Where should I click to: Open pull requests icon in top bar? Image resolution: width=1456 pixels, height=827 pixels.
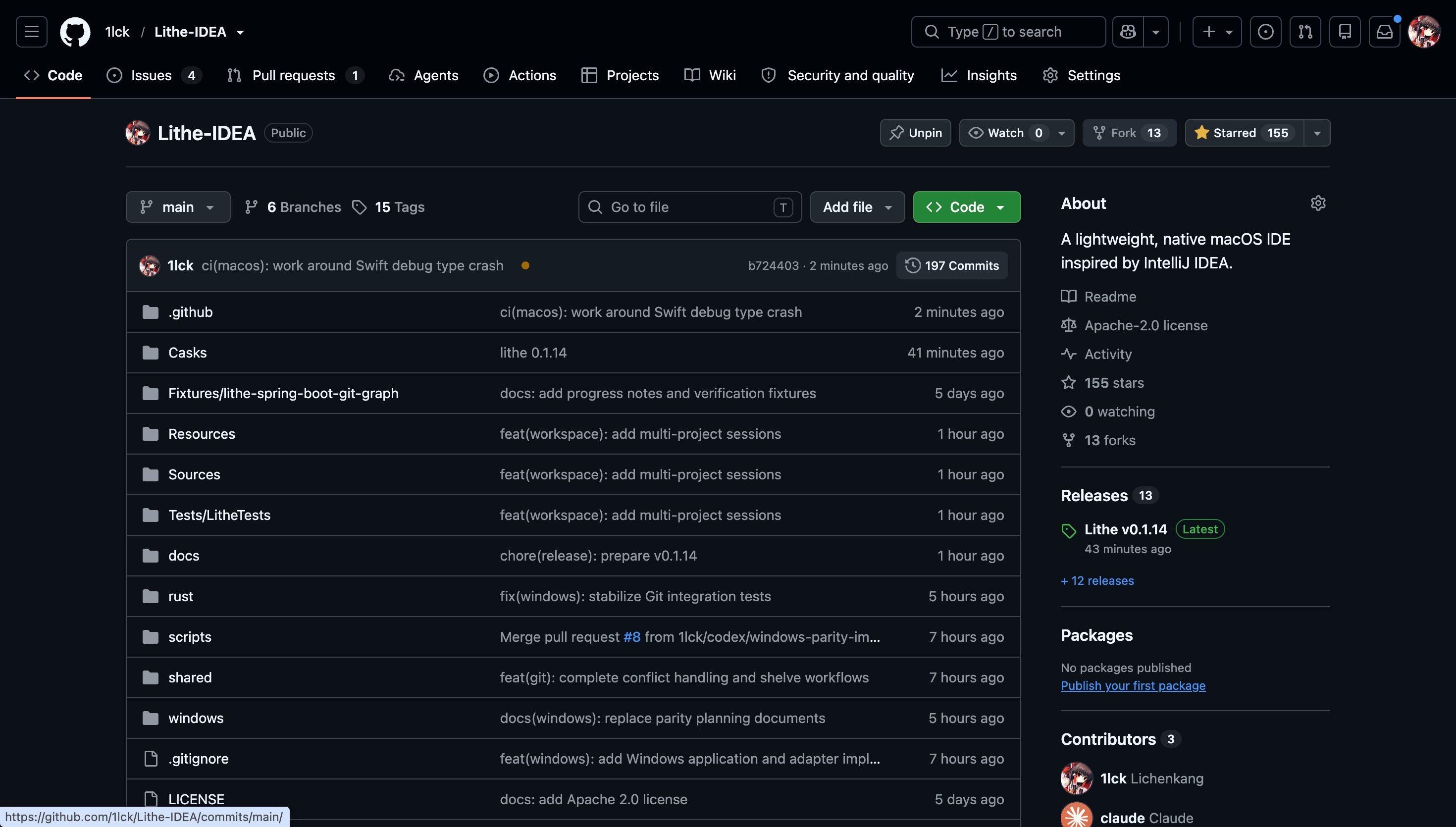coord(1305,32)
